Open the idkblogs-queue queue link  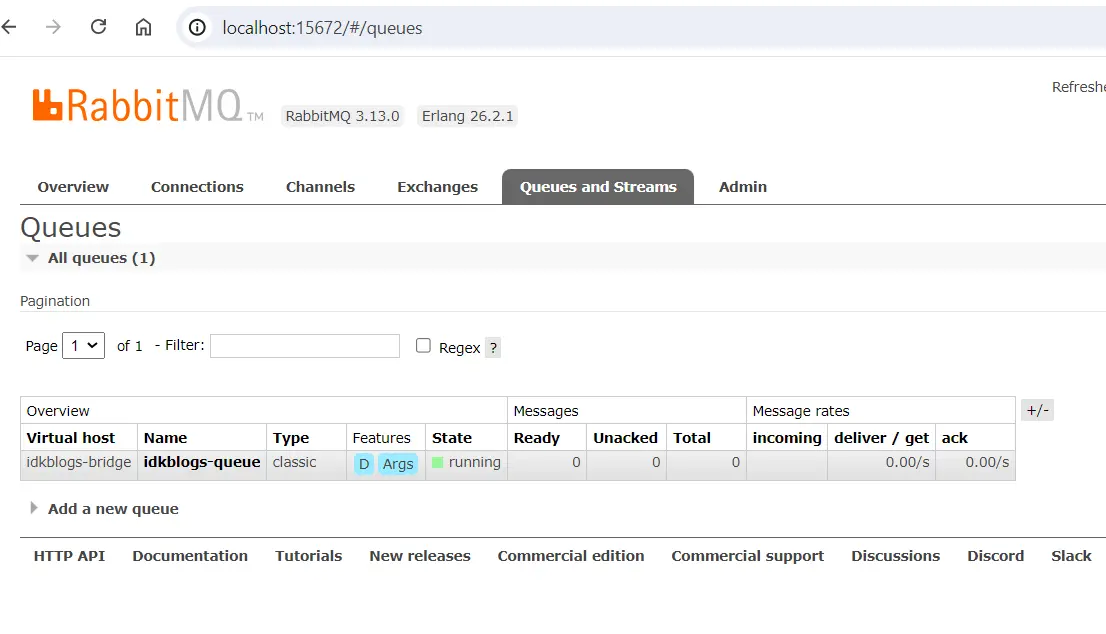[202, 463]
